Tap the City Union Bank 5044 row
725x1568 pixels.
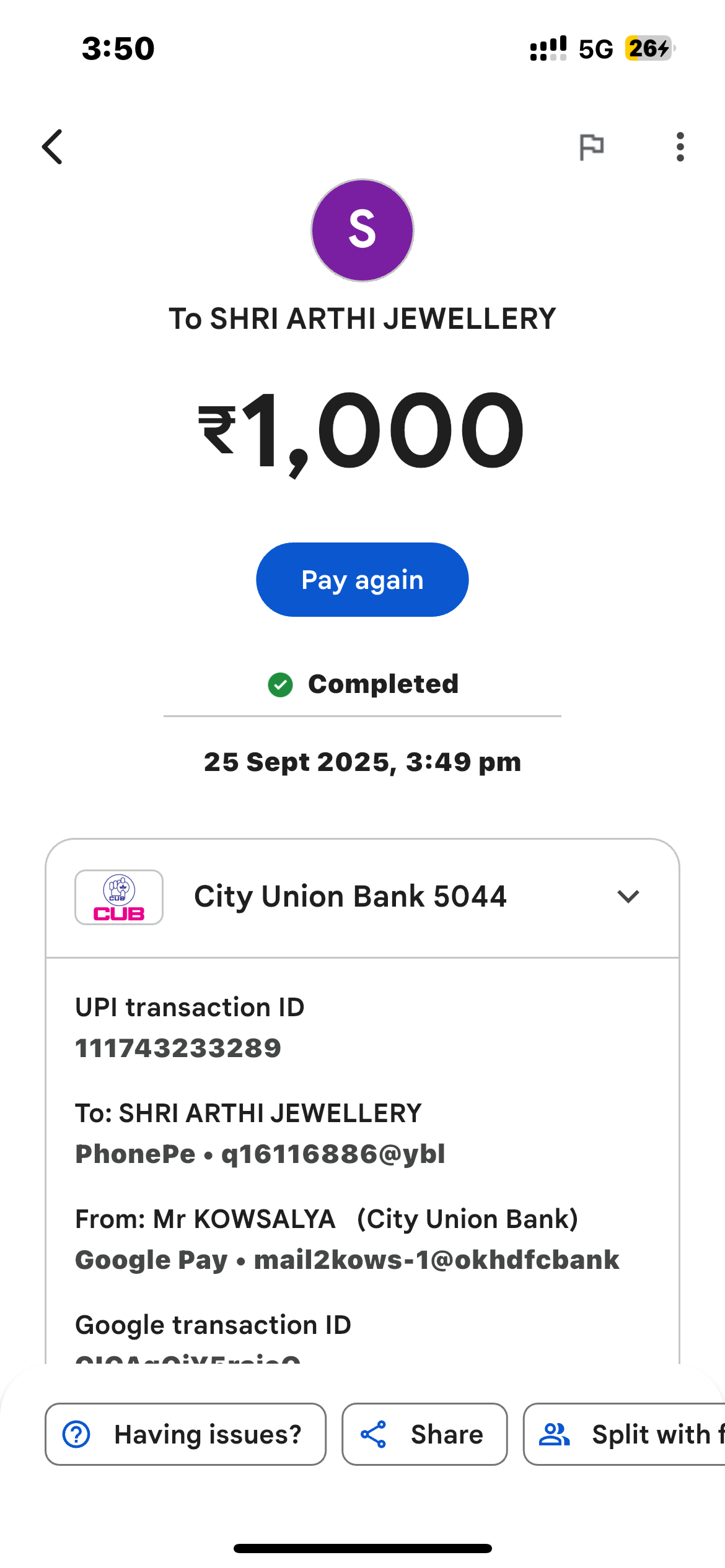click(x=350, y=897)
